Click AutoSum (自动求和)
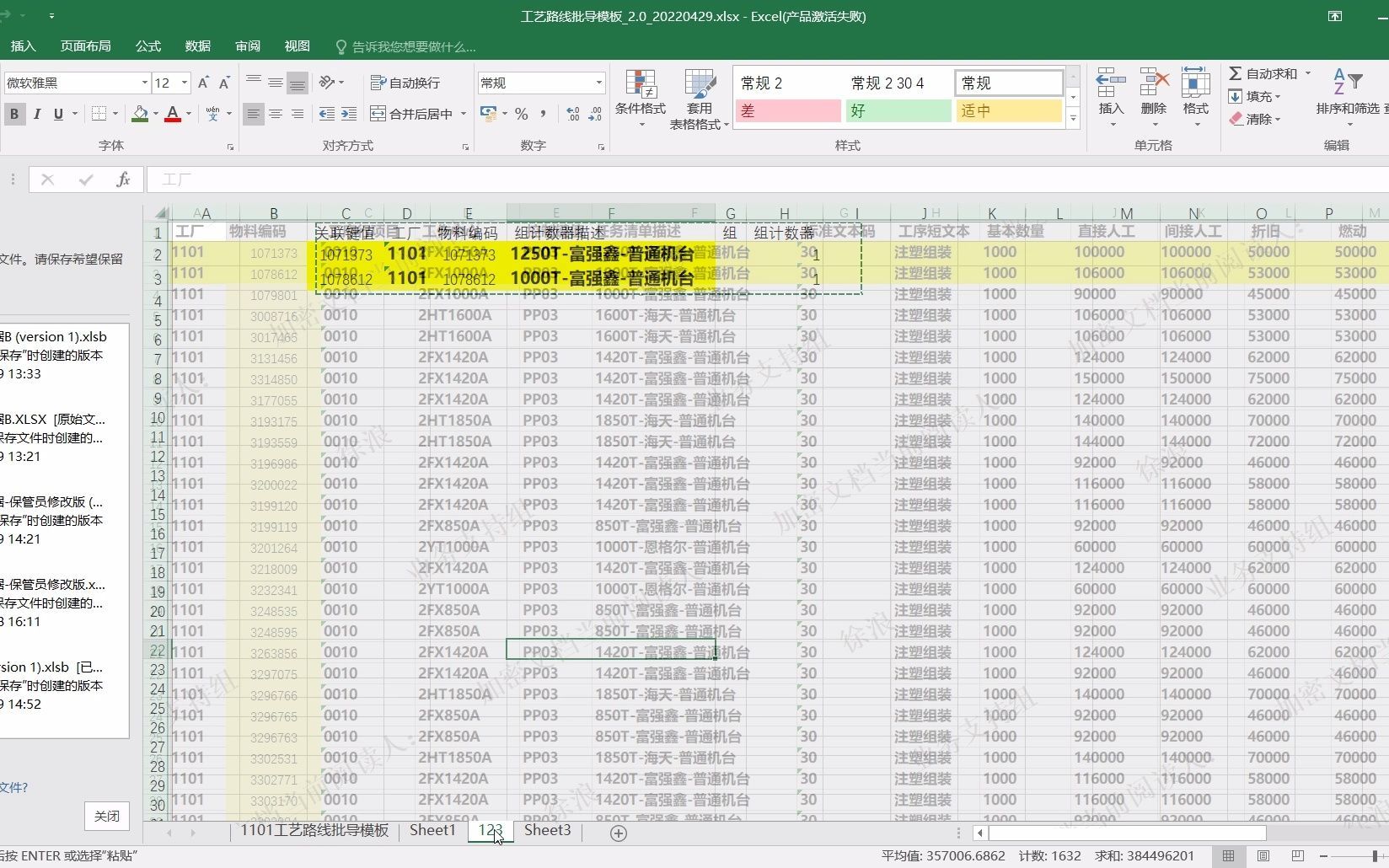 click(1263, 73)
